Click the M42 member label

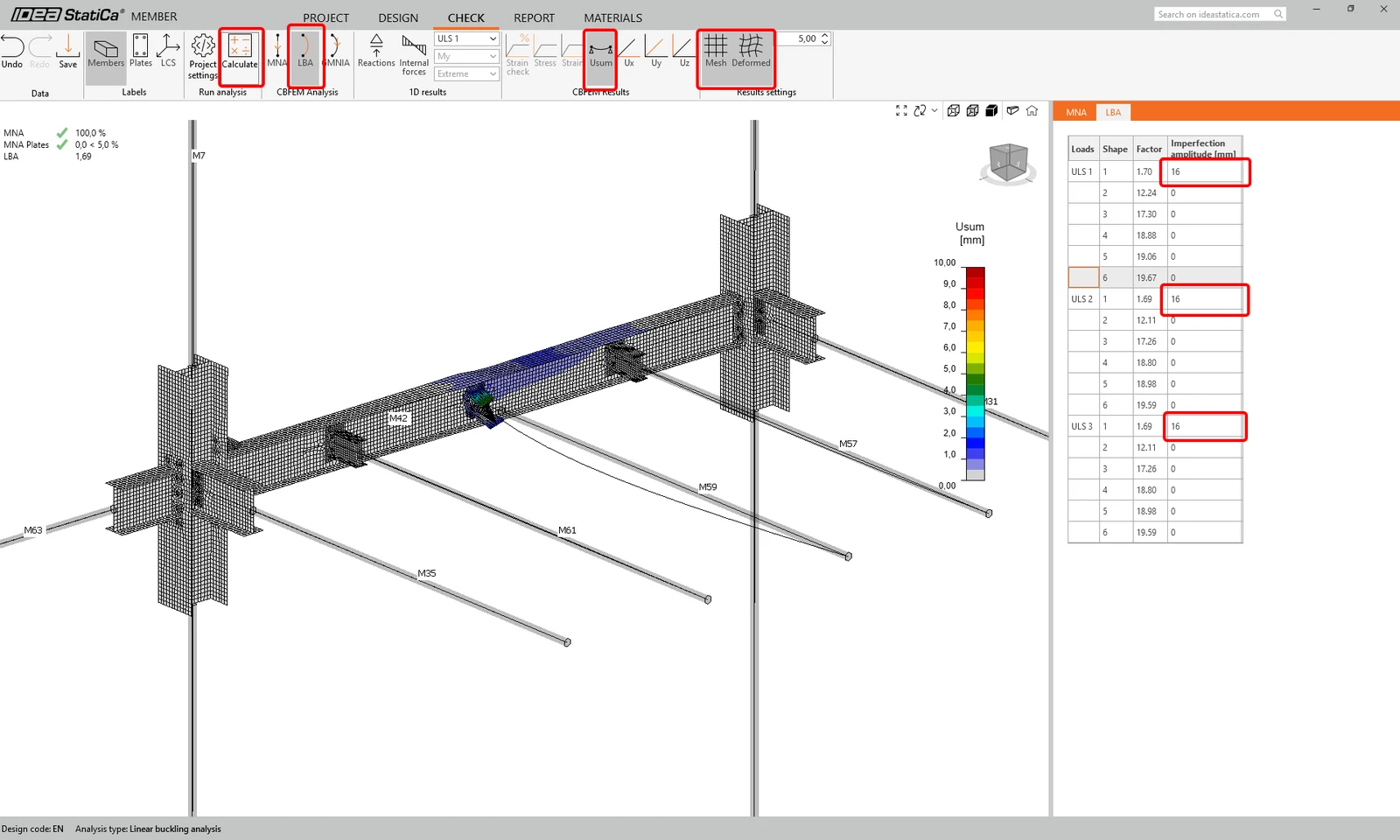(x=398, y=418)
